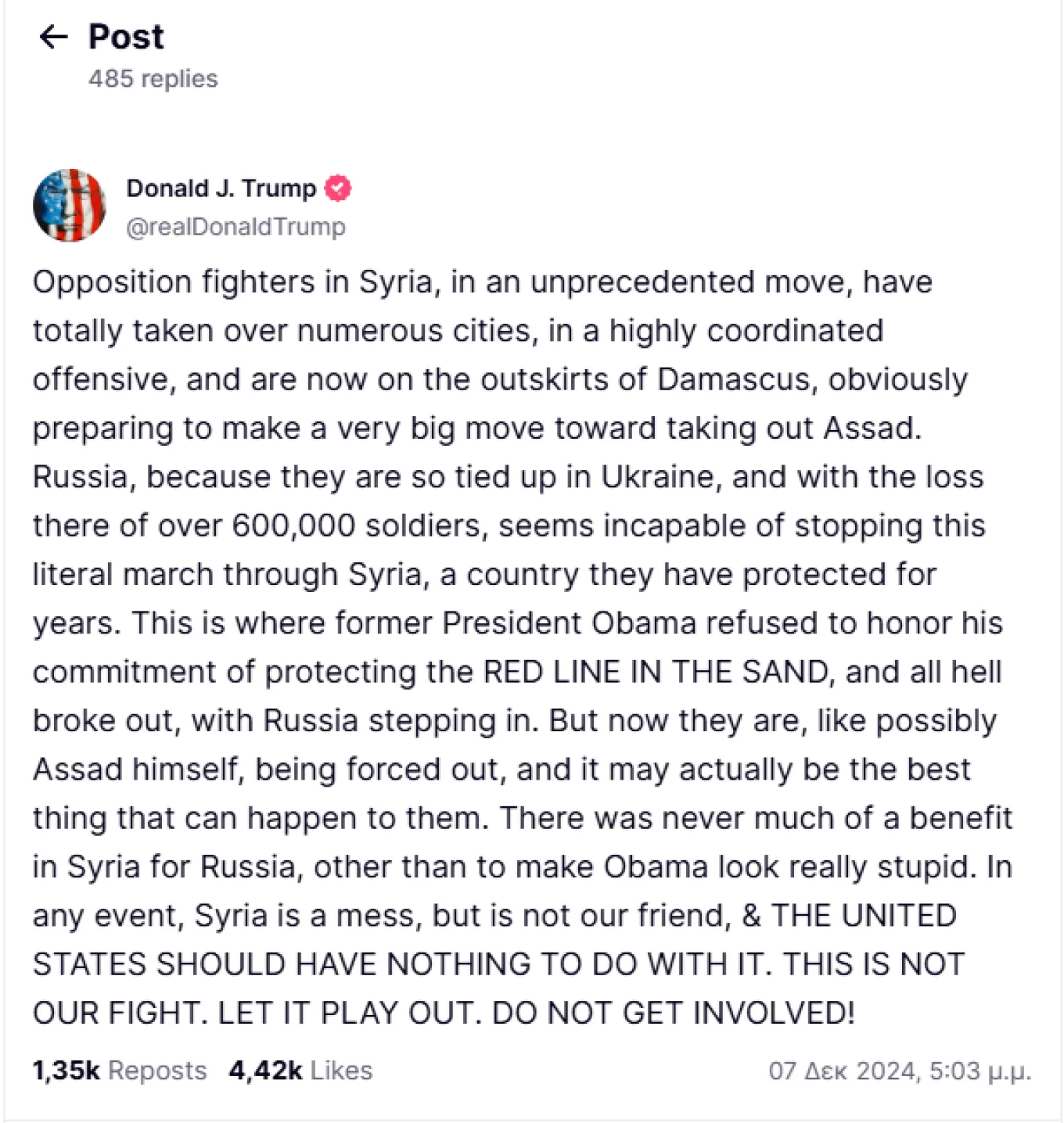1064x1123 pixels.
Task: Open the @realDonaldTrump handle link
Action: [235, 227]
